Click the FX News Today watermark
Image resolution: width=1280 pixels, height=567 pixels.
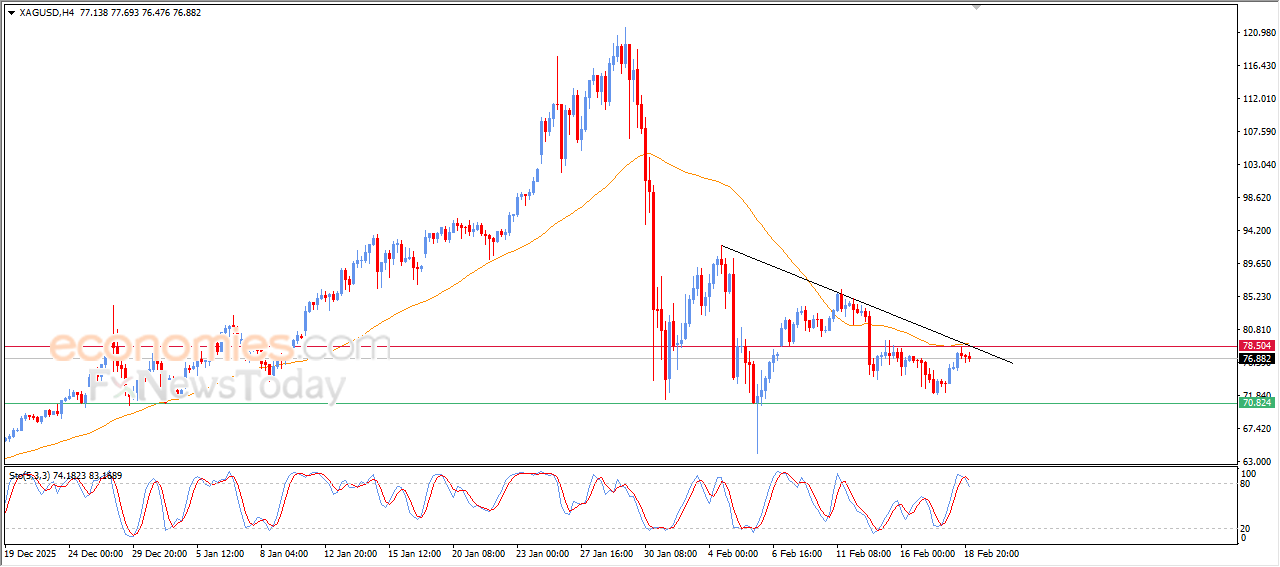pos(215,386)
